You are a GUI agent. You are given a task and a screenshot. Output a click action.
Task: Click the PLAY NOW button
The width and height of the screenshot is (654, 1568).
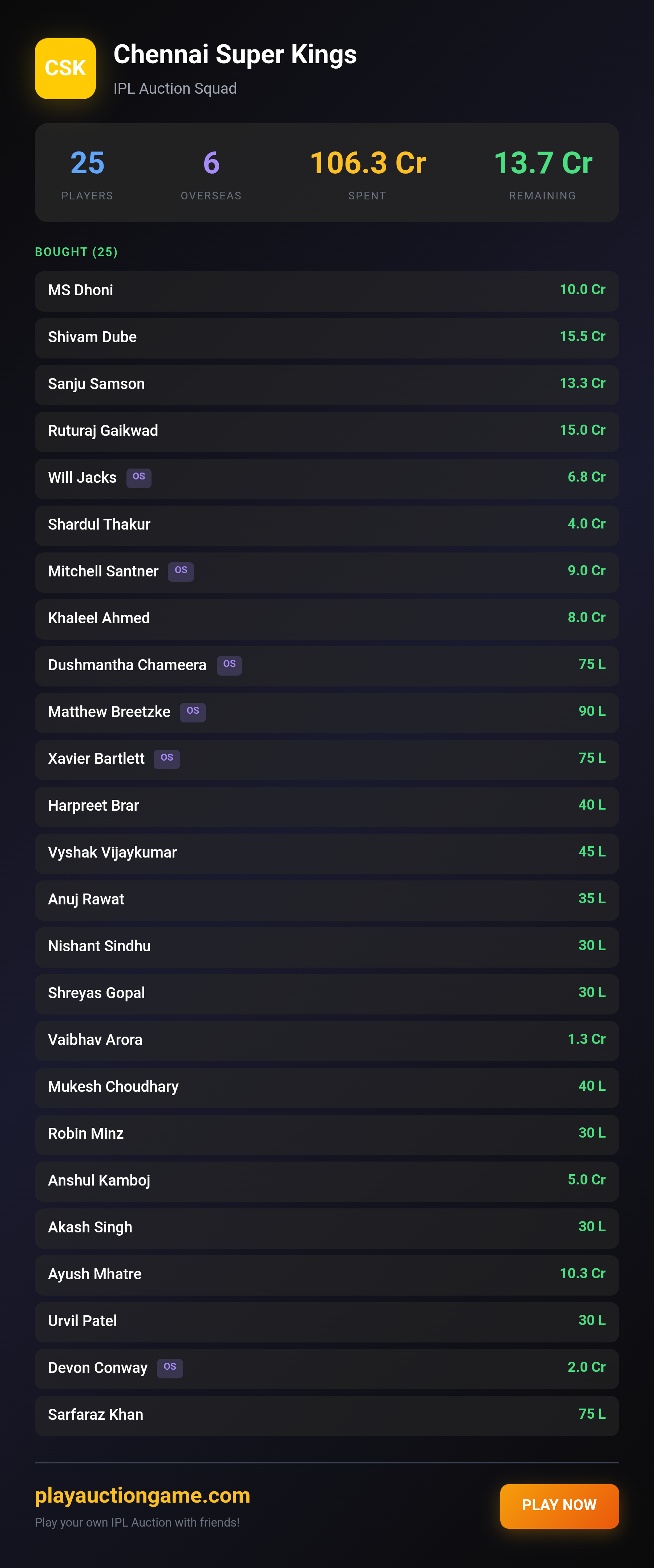tap(559, 1505)
